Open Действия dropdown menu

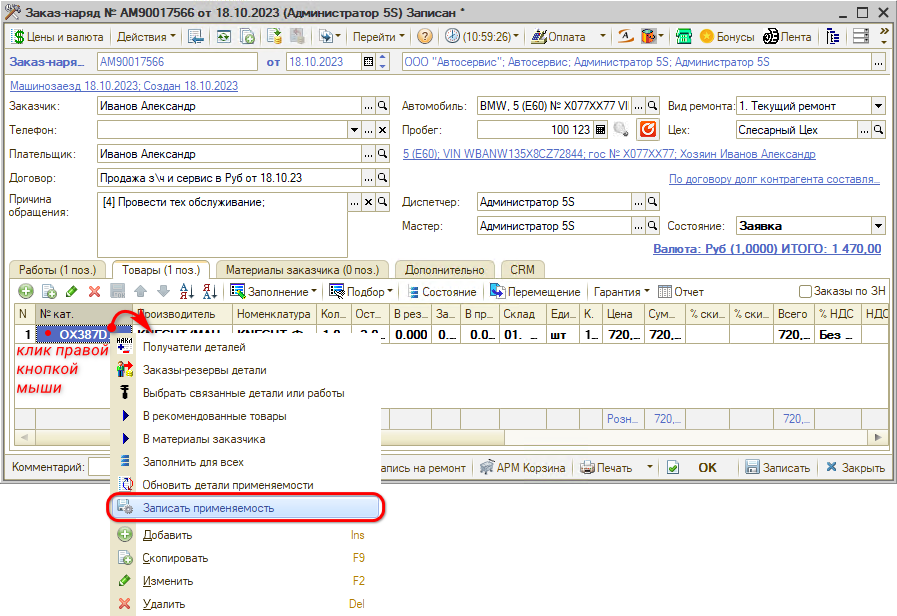(146, 37)
